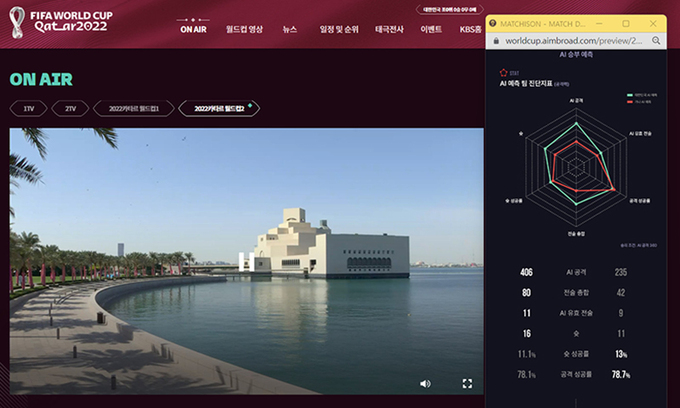The image size is (680, 408).
Task: Open the 일정 및 순위 menu
Action: 339,29
